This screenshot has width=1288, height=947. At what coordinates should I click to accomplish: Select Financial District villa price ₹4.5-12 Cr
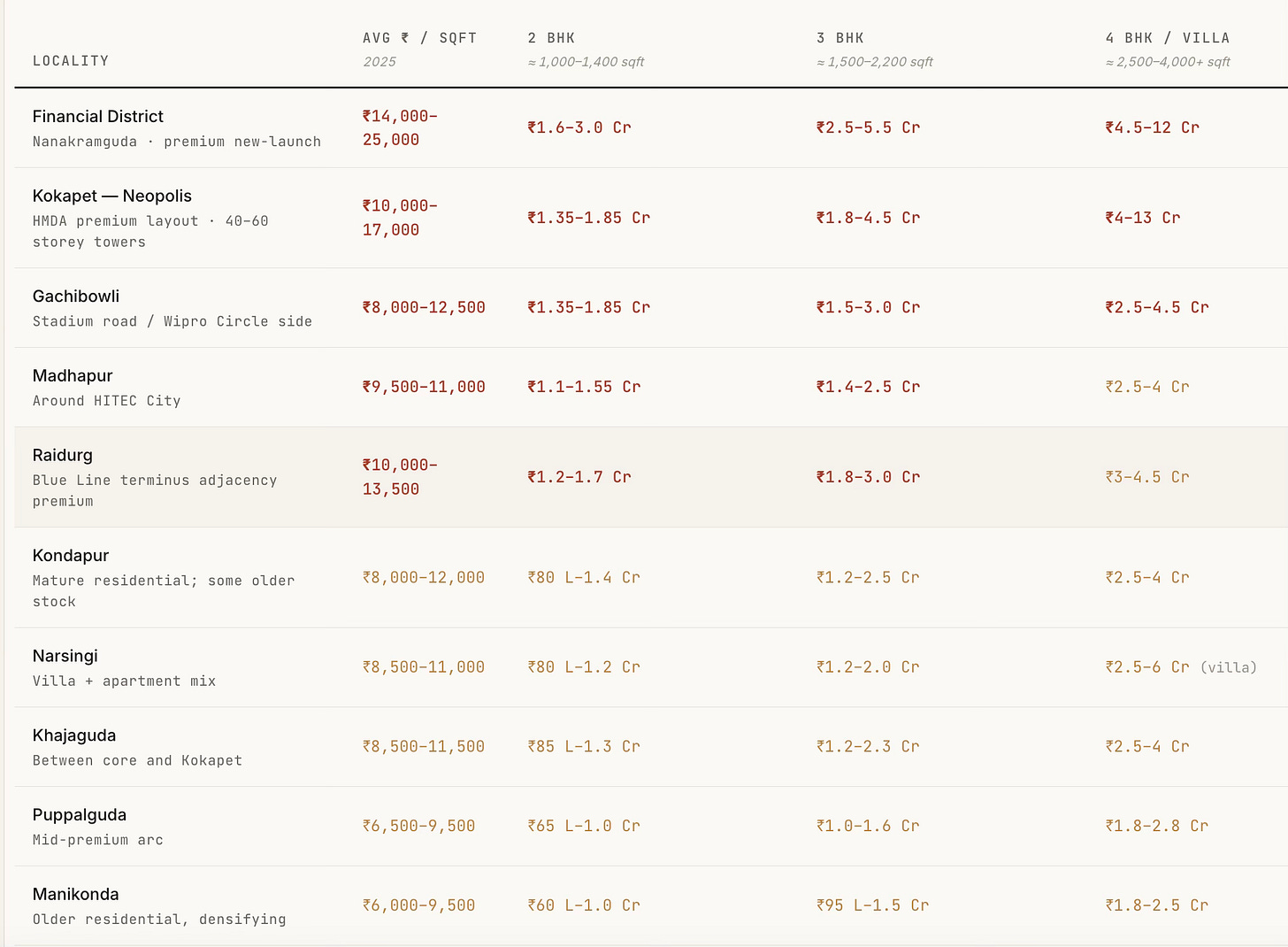pyautogui.click(x=1153, y=127)
